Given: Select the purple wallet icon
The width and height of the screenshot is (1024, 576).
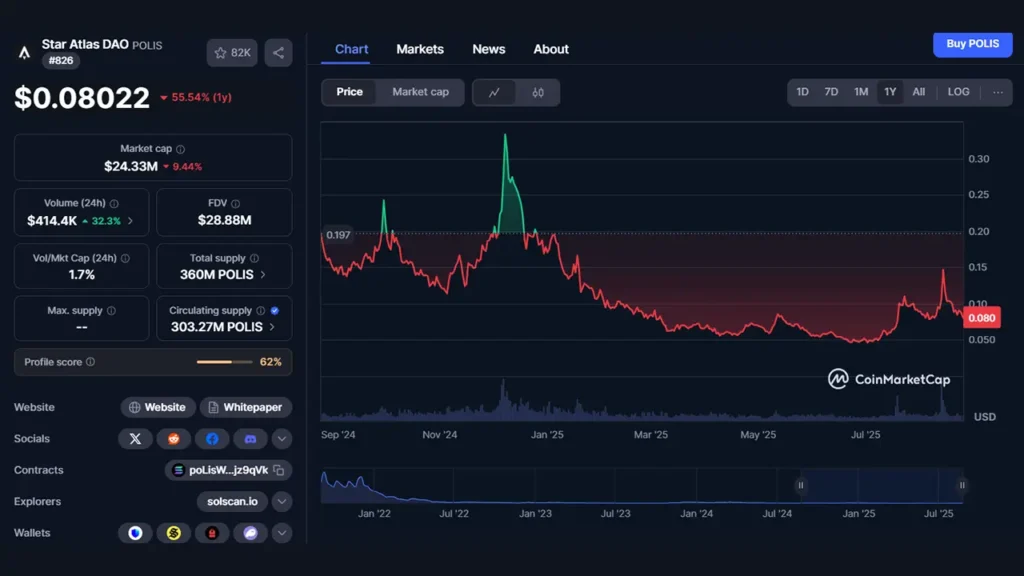Looking at the screenshot, I should 250,533.
